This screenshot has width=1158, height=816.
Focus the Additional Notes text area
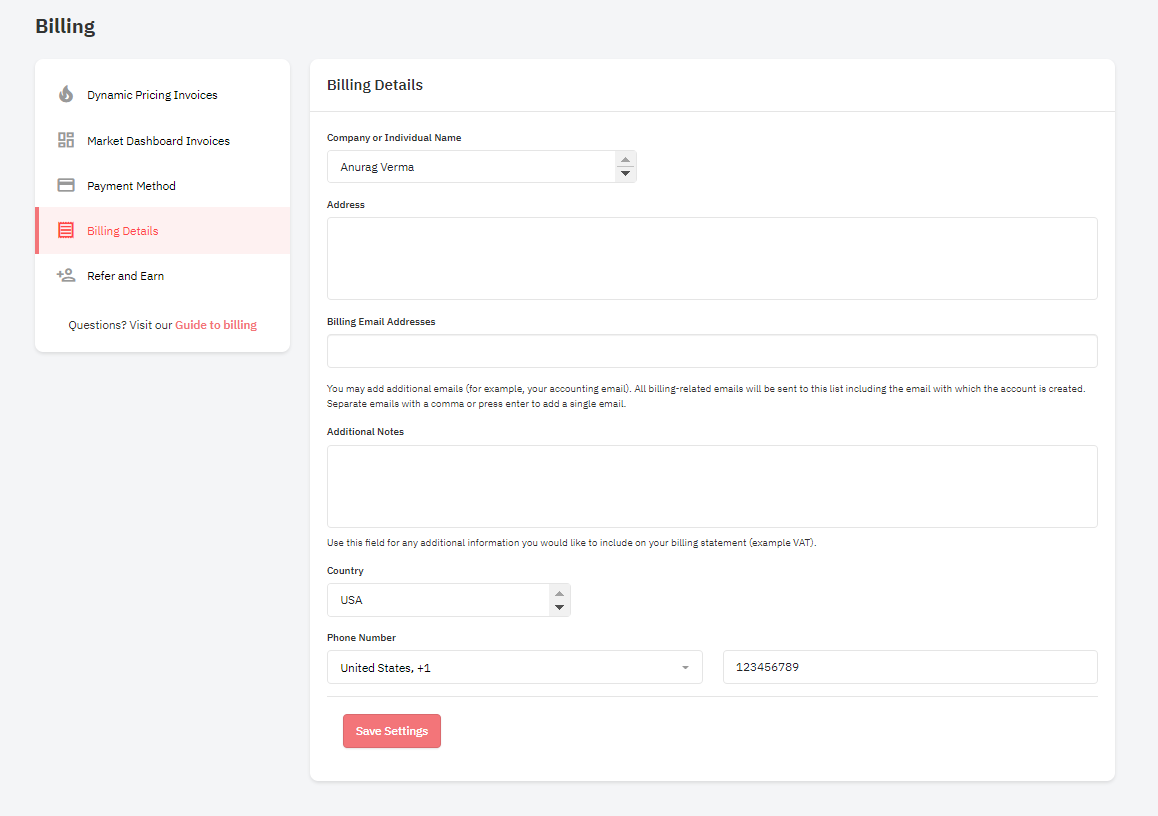712,487
